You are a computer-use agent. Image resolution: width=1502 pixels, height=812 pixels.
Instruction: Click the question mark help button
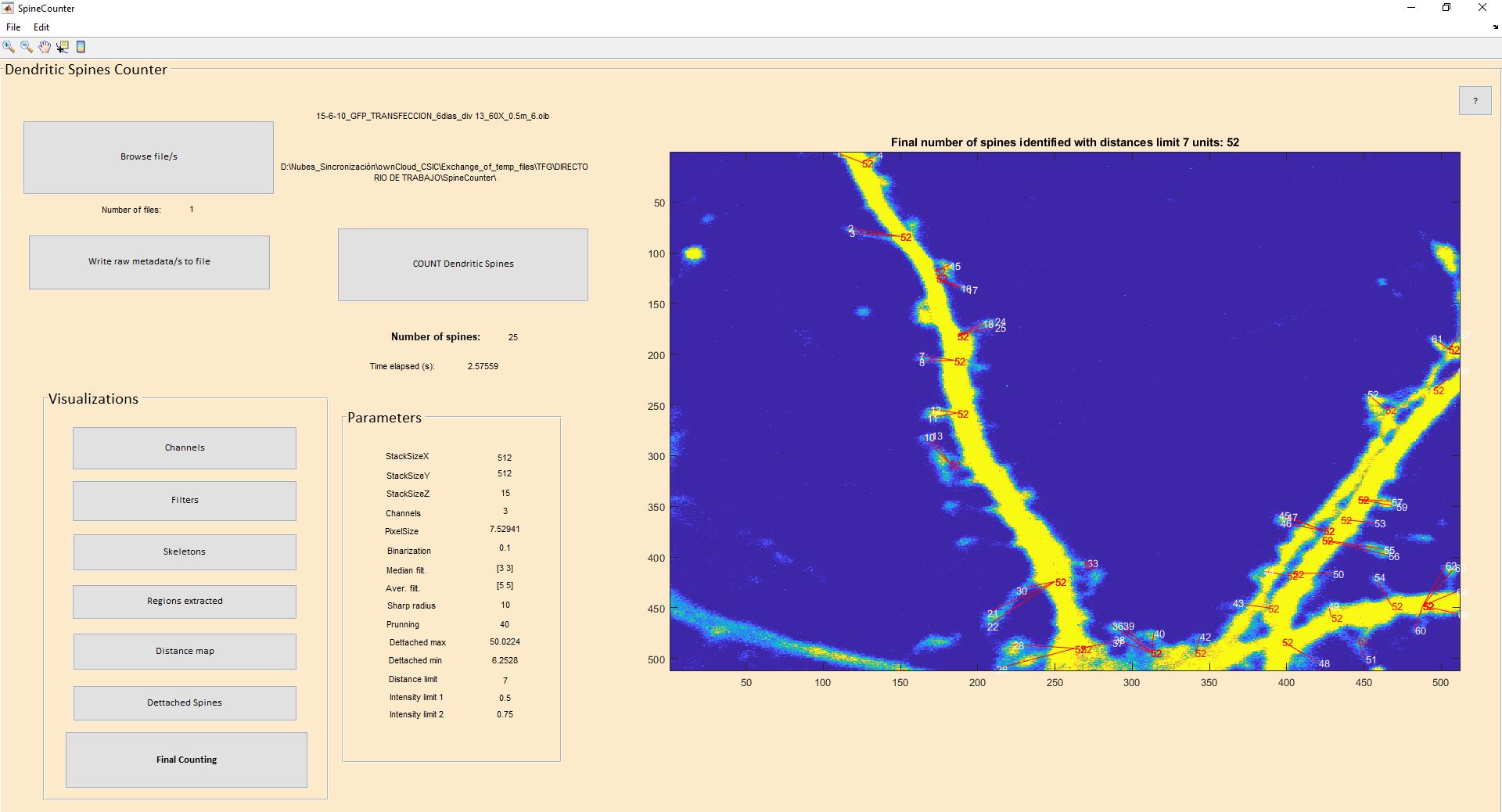coord(1475,101)
